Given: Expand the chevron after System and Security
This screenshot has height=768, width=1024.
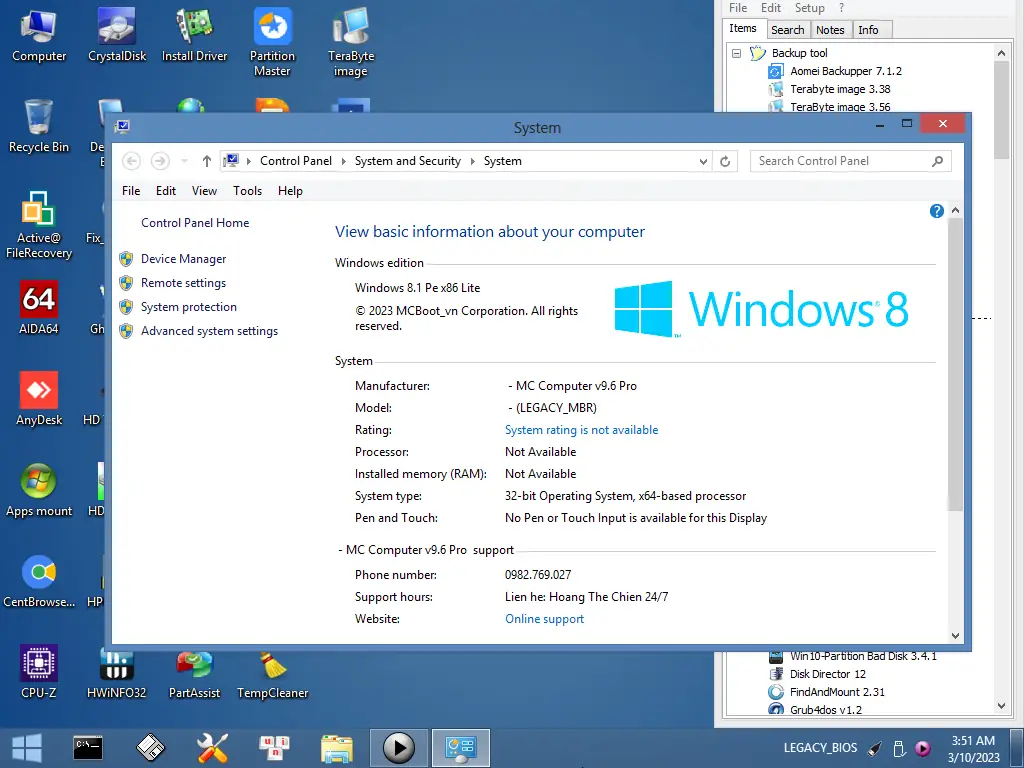Looking at the screenshot, I should [473, 161].
